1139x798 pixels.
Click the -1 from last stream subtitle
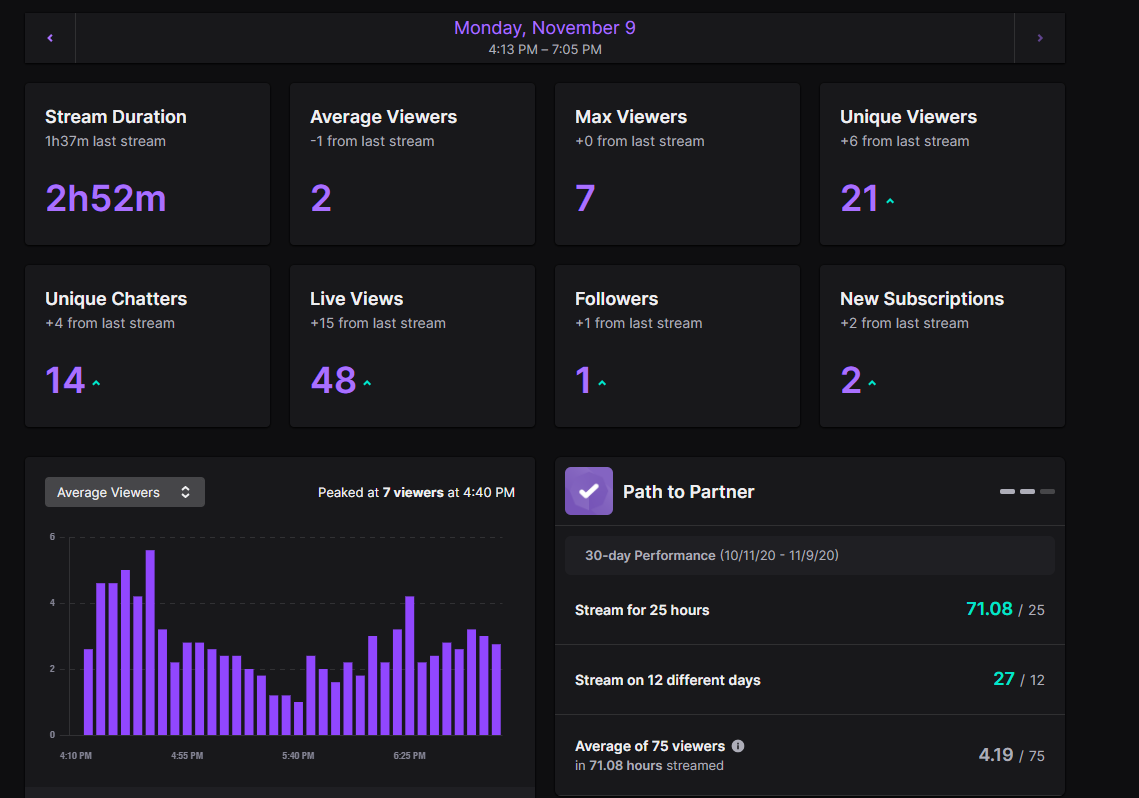(x=372, y=141)
